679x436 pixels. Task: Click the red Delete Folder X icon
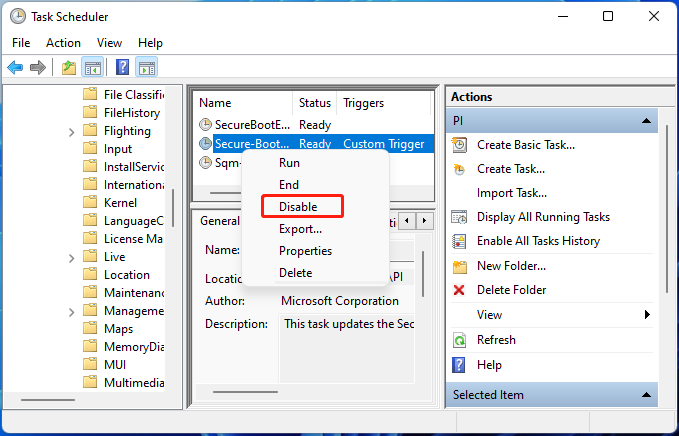460,290
